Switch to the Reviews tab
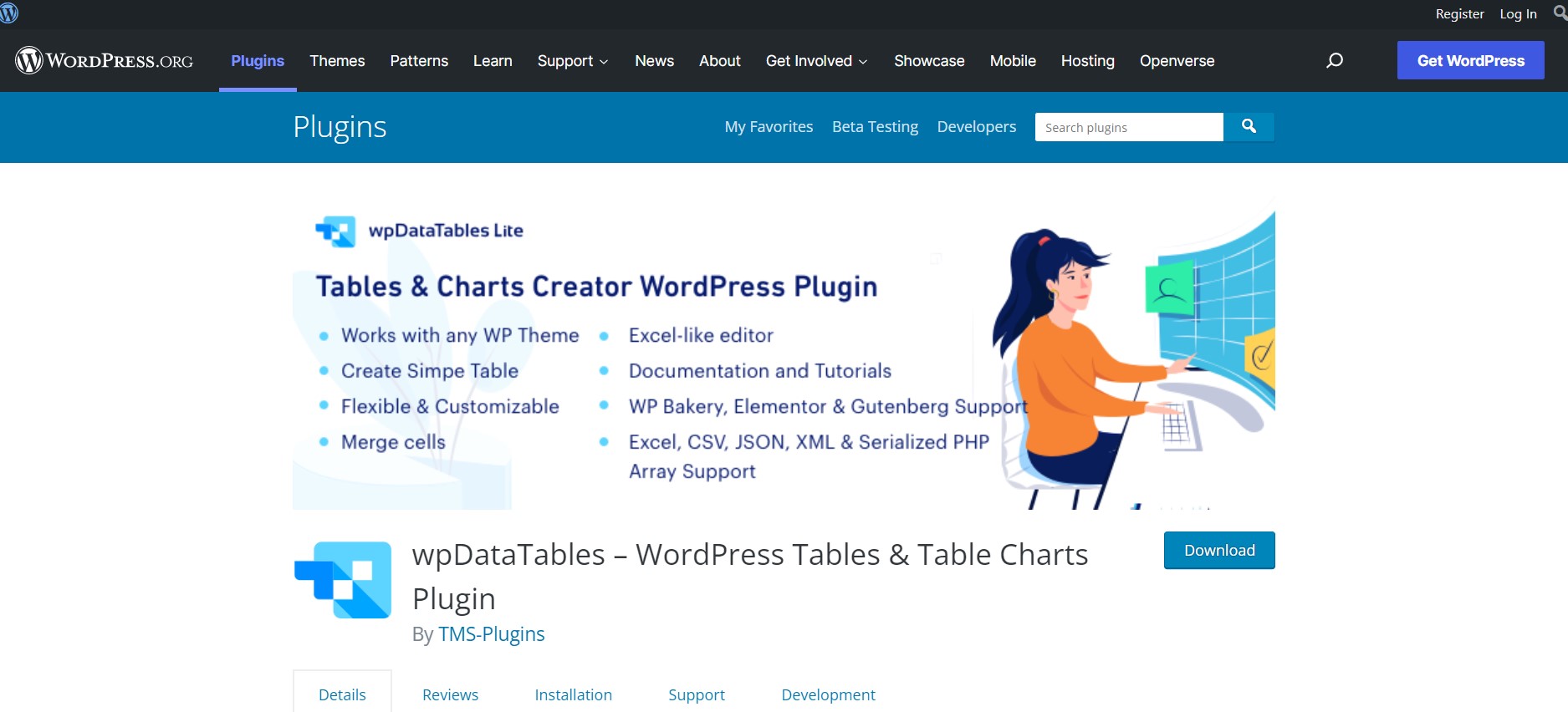This screenshot has height=712, width=1568. pyautogui.click(x=450, y=694)
